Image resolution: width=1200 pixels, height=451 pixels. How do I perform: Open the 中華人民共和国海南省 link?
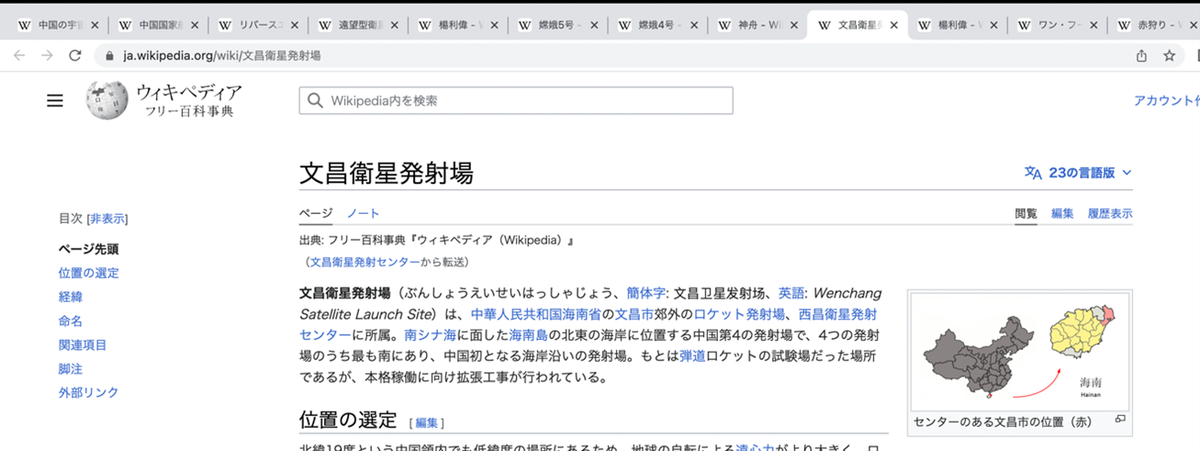coord(534,314)
